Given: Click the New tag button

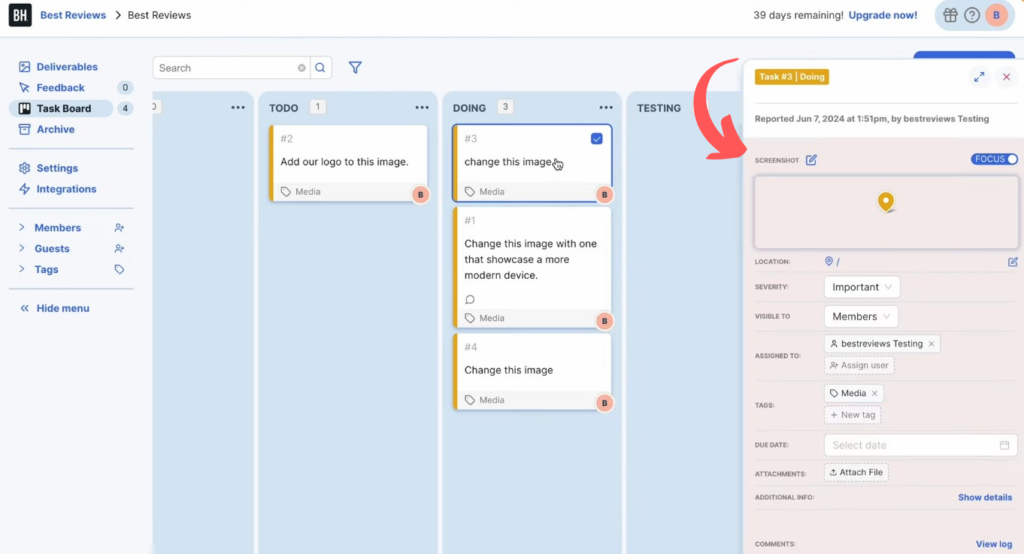Looking at the screenshot, I should [852, 415].
